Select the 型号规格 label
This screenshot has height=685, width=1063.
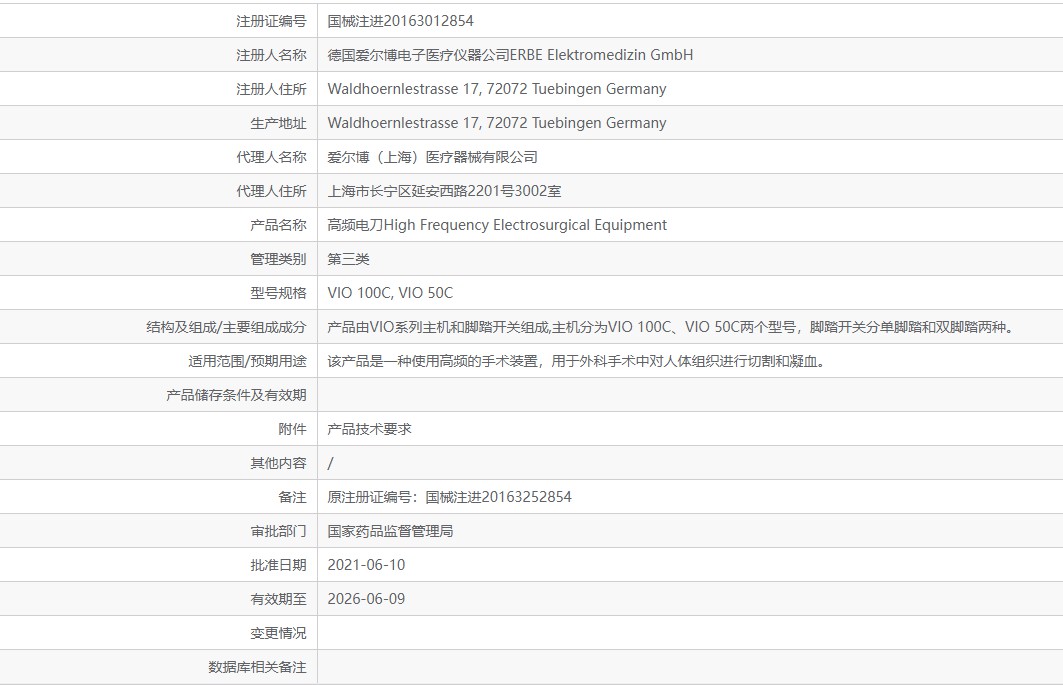(x=278, y=293)
